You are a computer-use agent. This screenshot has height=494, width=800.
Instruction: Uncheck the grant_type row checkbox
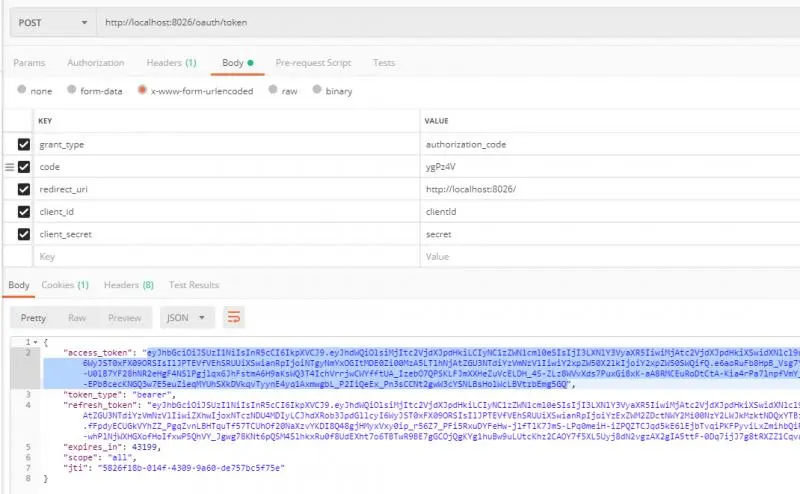click(x=24, y=144)
